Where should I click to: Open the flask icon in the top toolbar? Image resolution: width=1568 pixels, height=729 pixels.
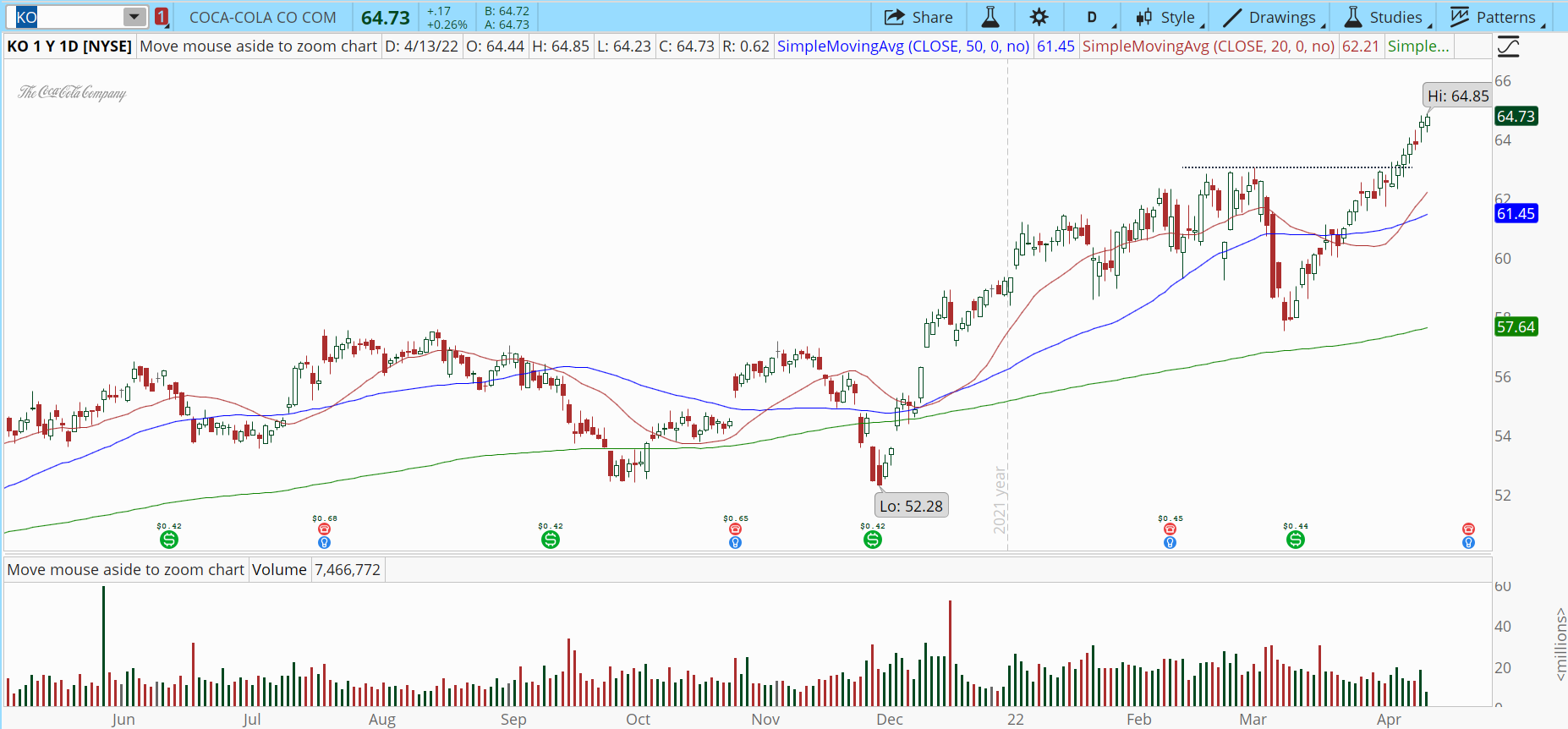[x=990, y=17]
